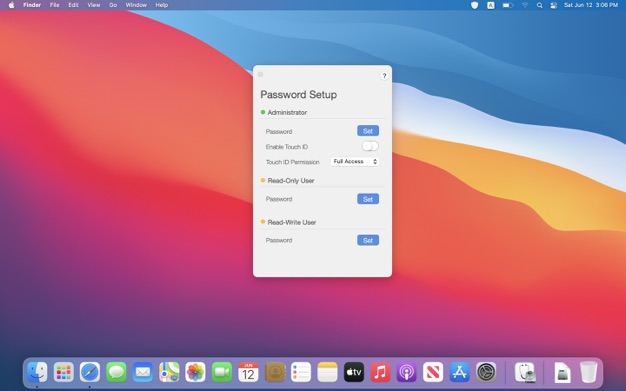Open Finder from the Dock
Viewport: 626px width, 391px height.
click(x=37, y=372)
